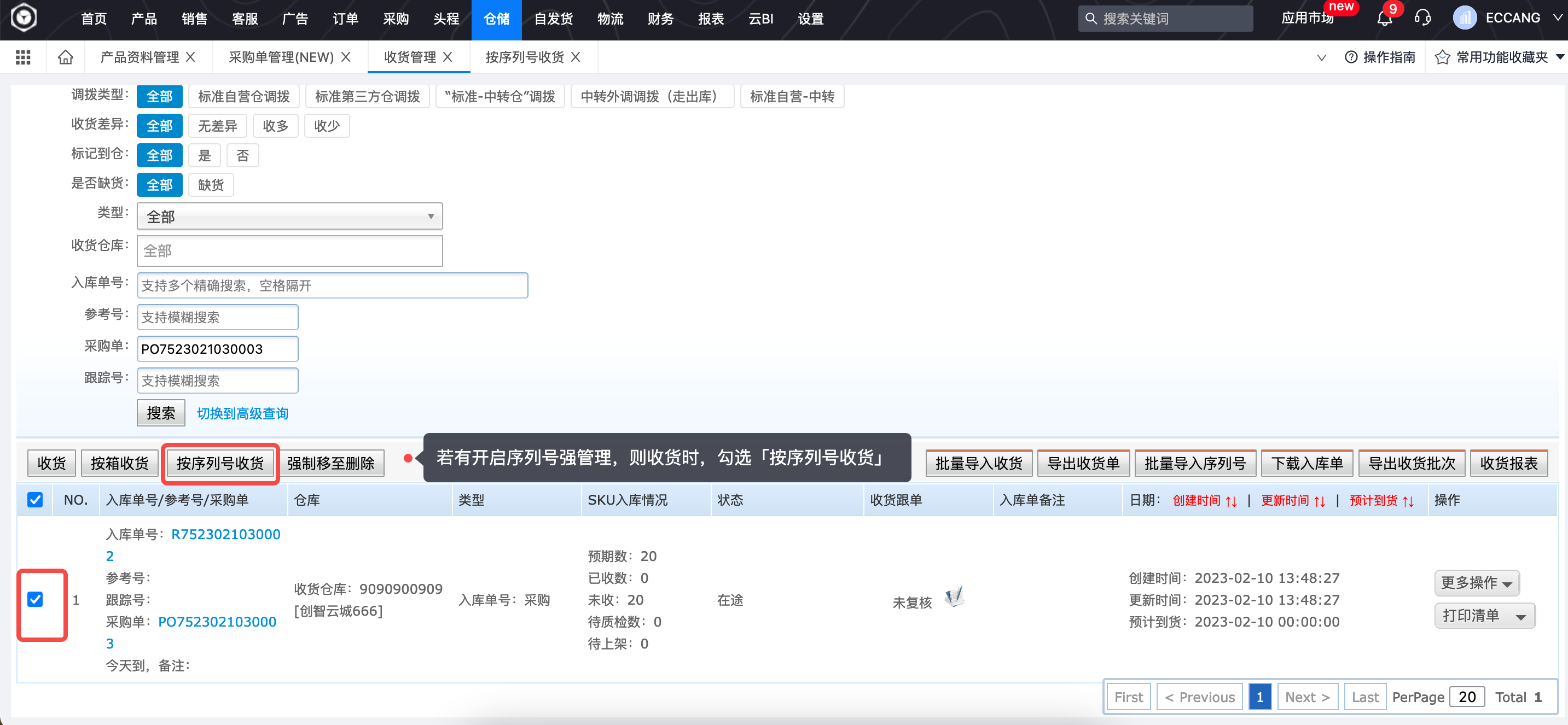Click purchase order link PO7523021030003
The image size is (1568, 725).
click(x=216, y=622)
